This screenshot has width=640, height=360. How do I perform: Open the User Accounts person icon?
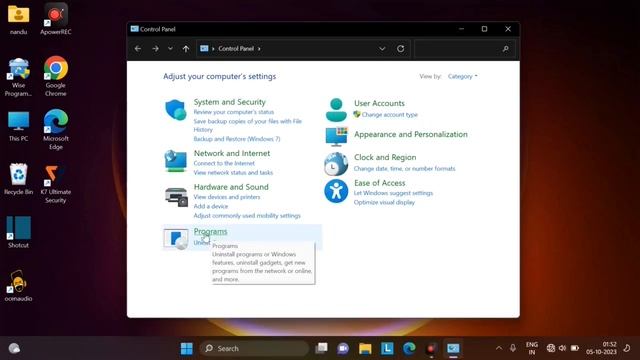click(336, 109)
